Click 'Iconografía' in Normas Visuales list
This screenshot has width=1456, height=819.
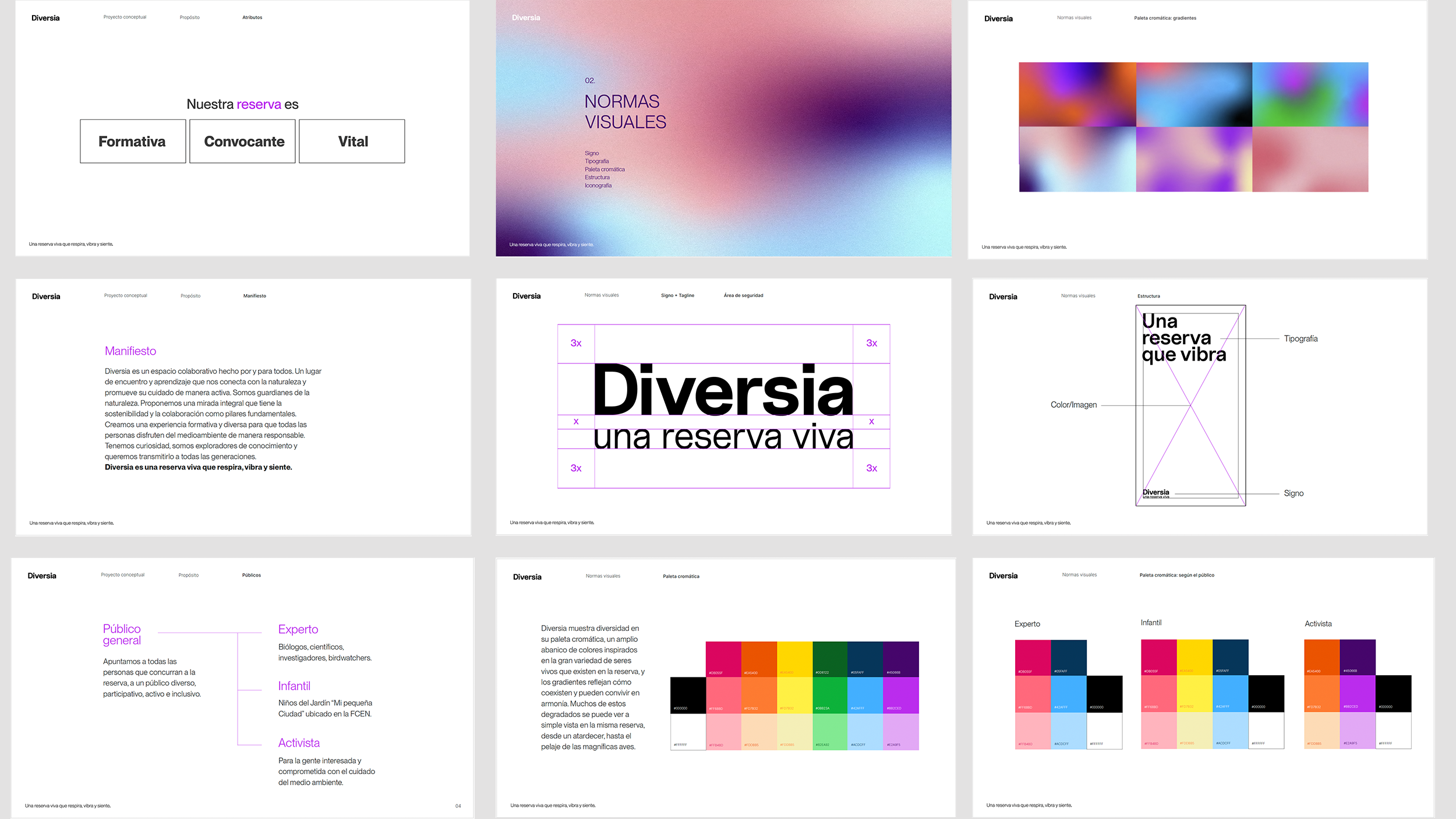point(598,186)
